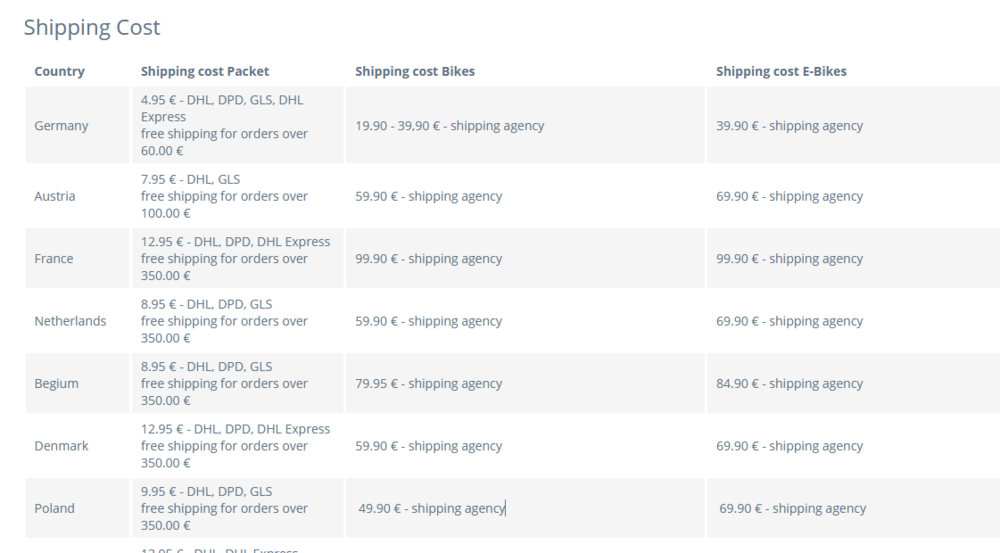Image resolution: width=1000 pixels, height=553 pixels.
Task: Select Germany's 39.90 € E-Bikes shipping cost
Action: pyautogui.click(x=789, y=126)
